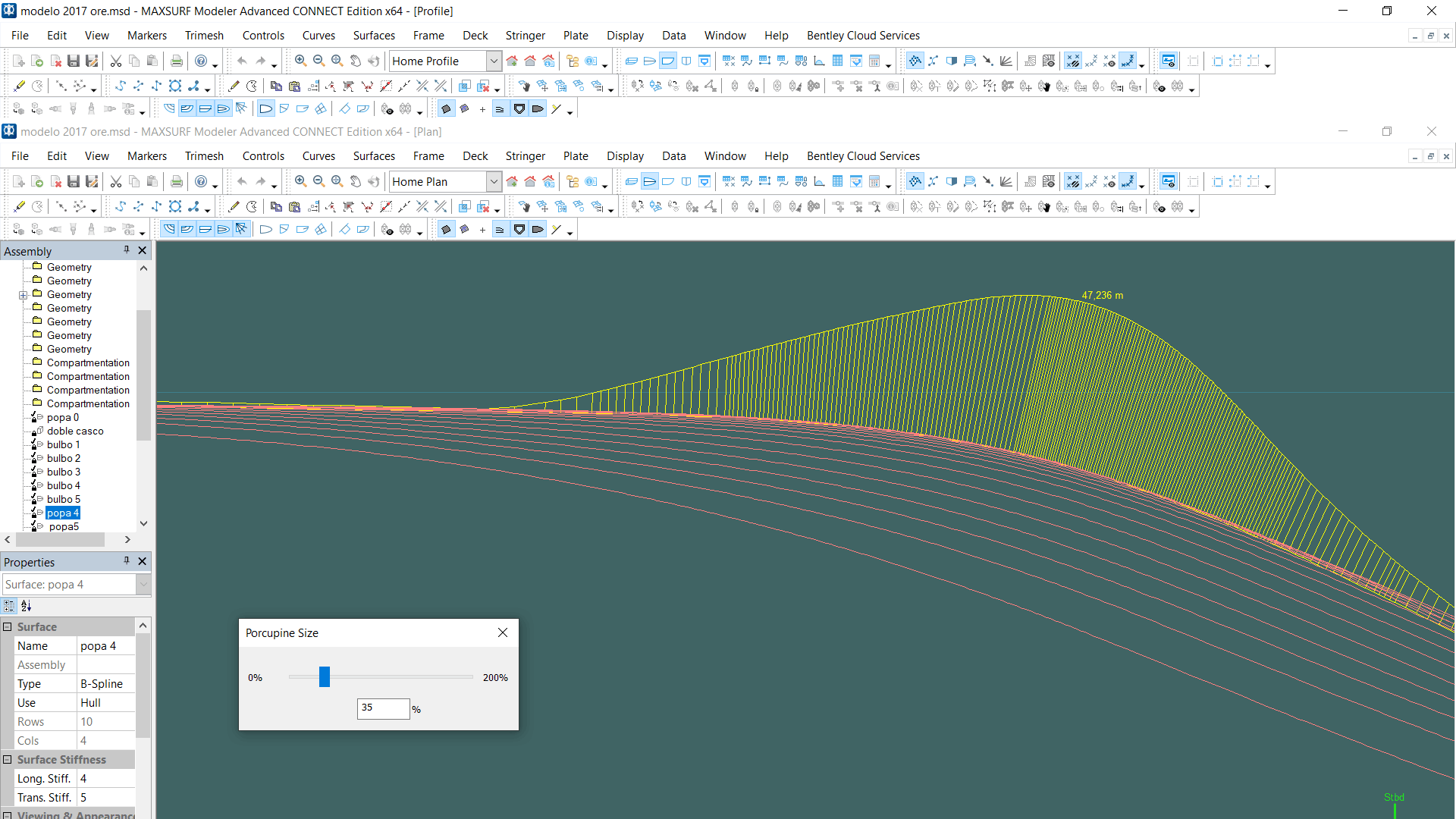Screen dimensions: 1456x819
Task: Close the Porcupine Size dialog
Action: tap(503, 632)
